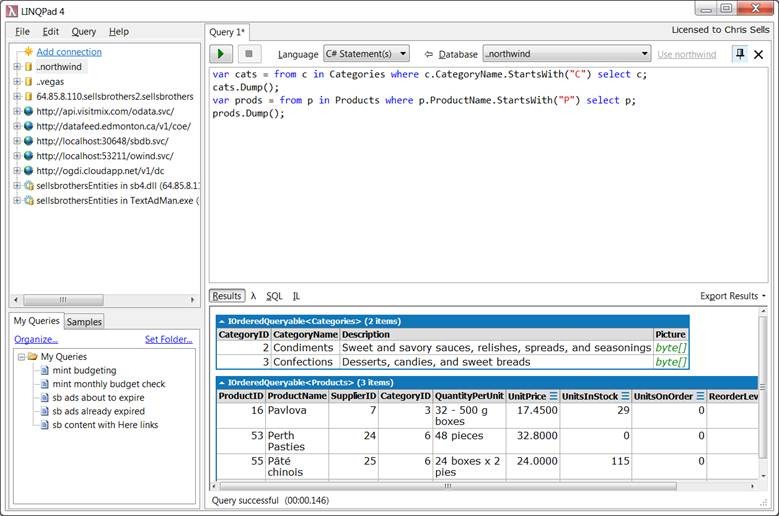779x516 pixels.
Task: Click the globe icon for datafeed.edmonton.ca
Action: click(28, 126)
